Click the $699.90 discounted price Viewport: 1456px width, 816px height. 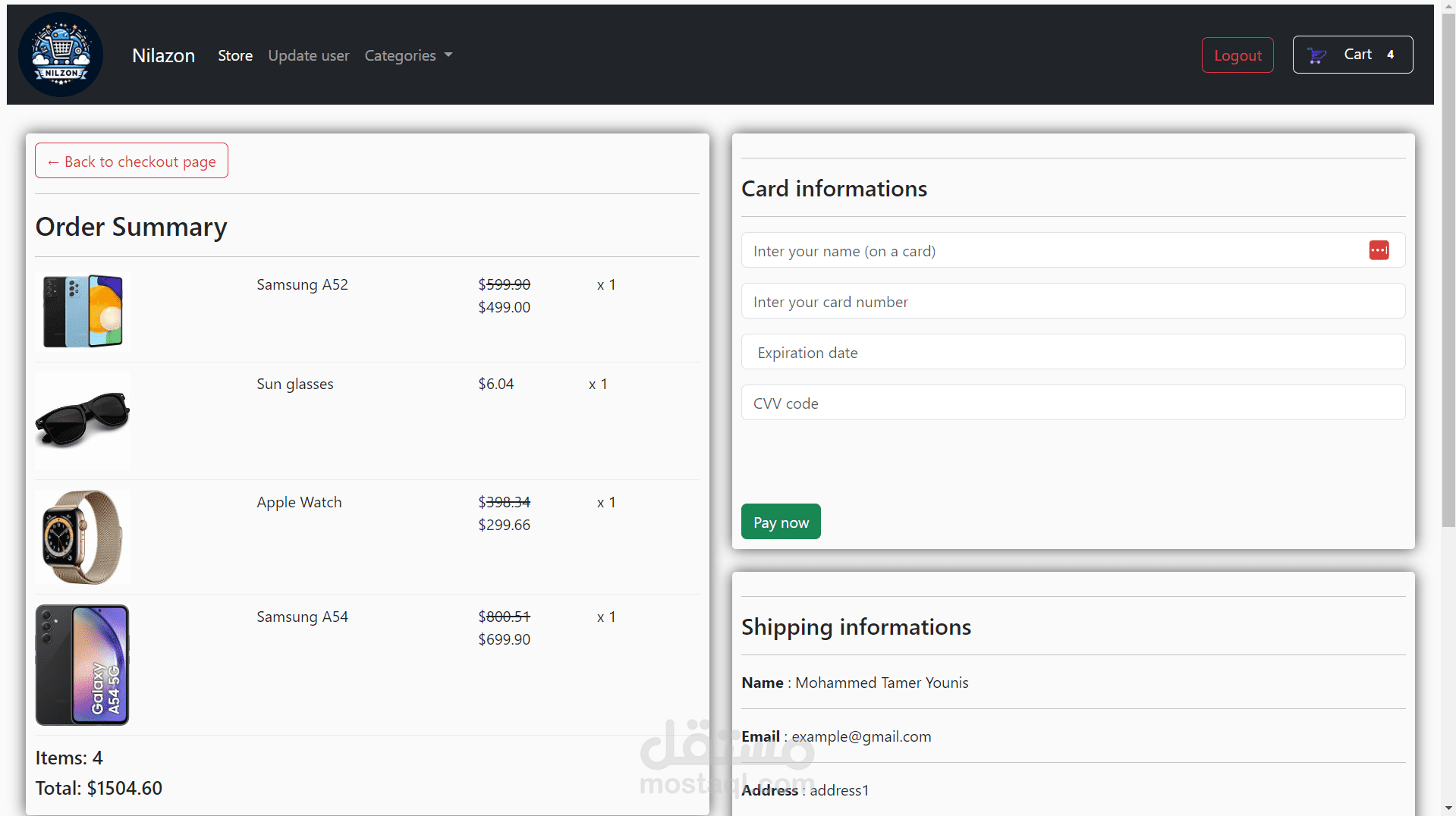pyautogui.click(x=504, y=639)
